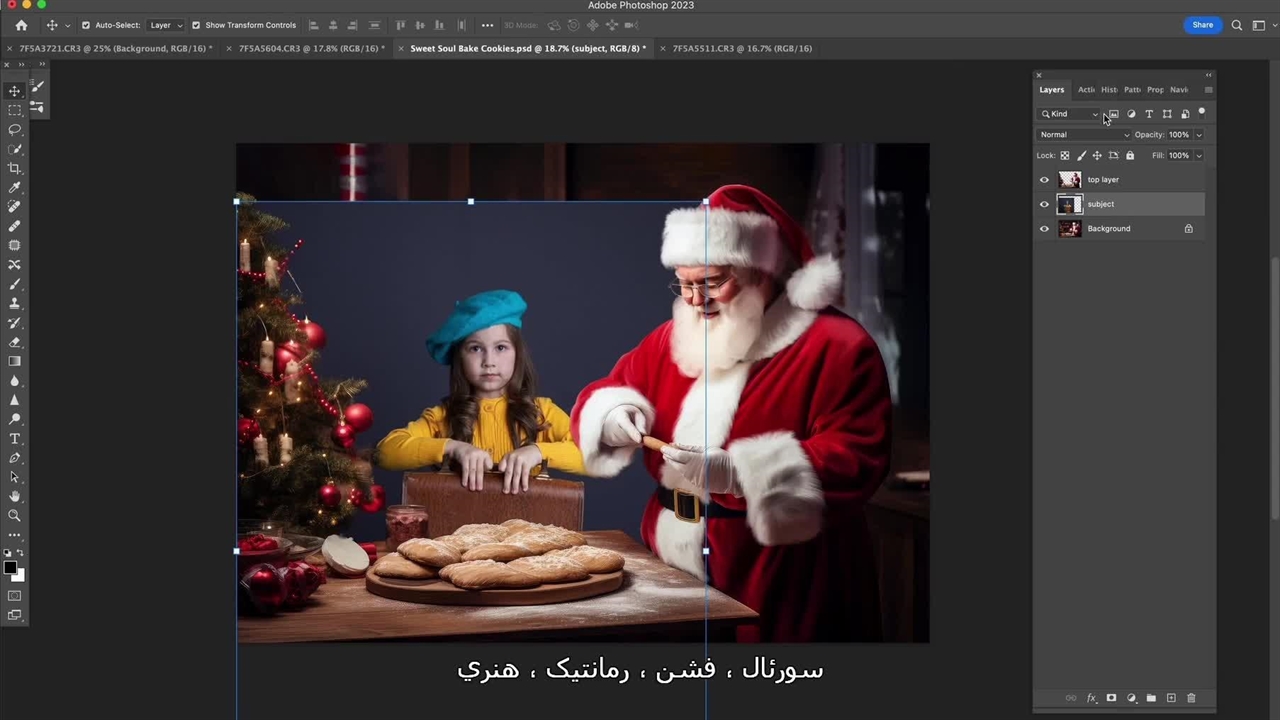Click the Share button
The image size is (1280, 720).
tap(1202, 25)
